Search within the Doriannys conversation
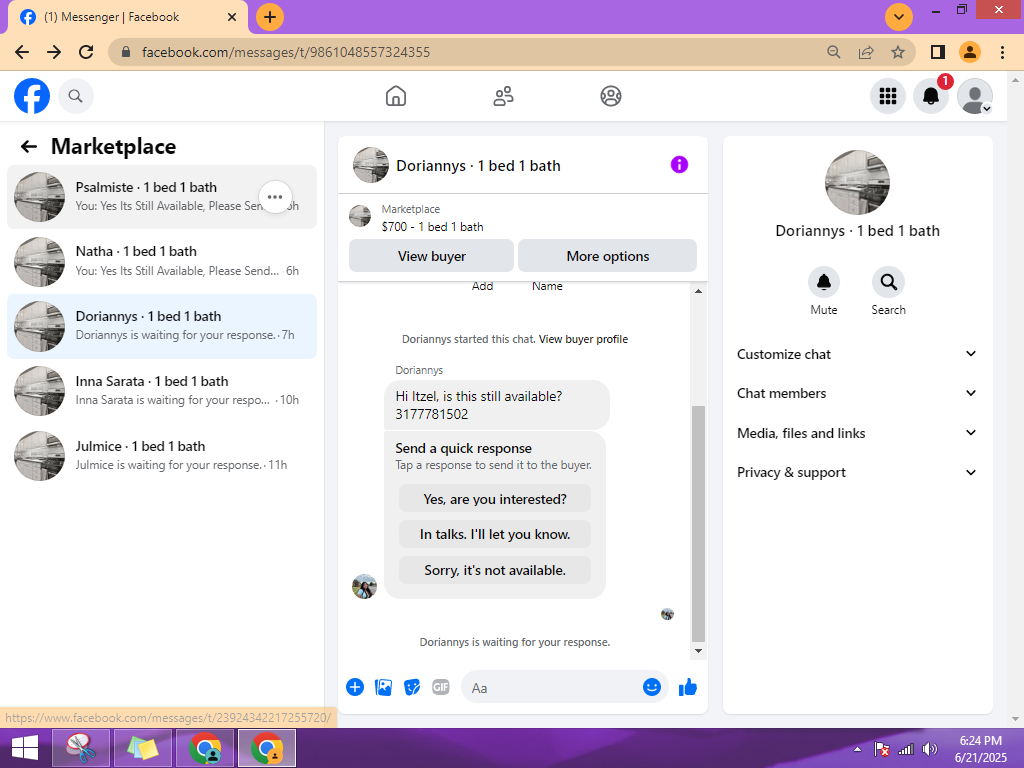This screenshot has height=768, width=1024. (x=888, y=282)
